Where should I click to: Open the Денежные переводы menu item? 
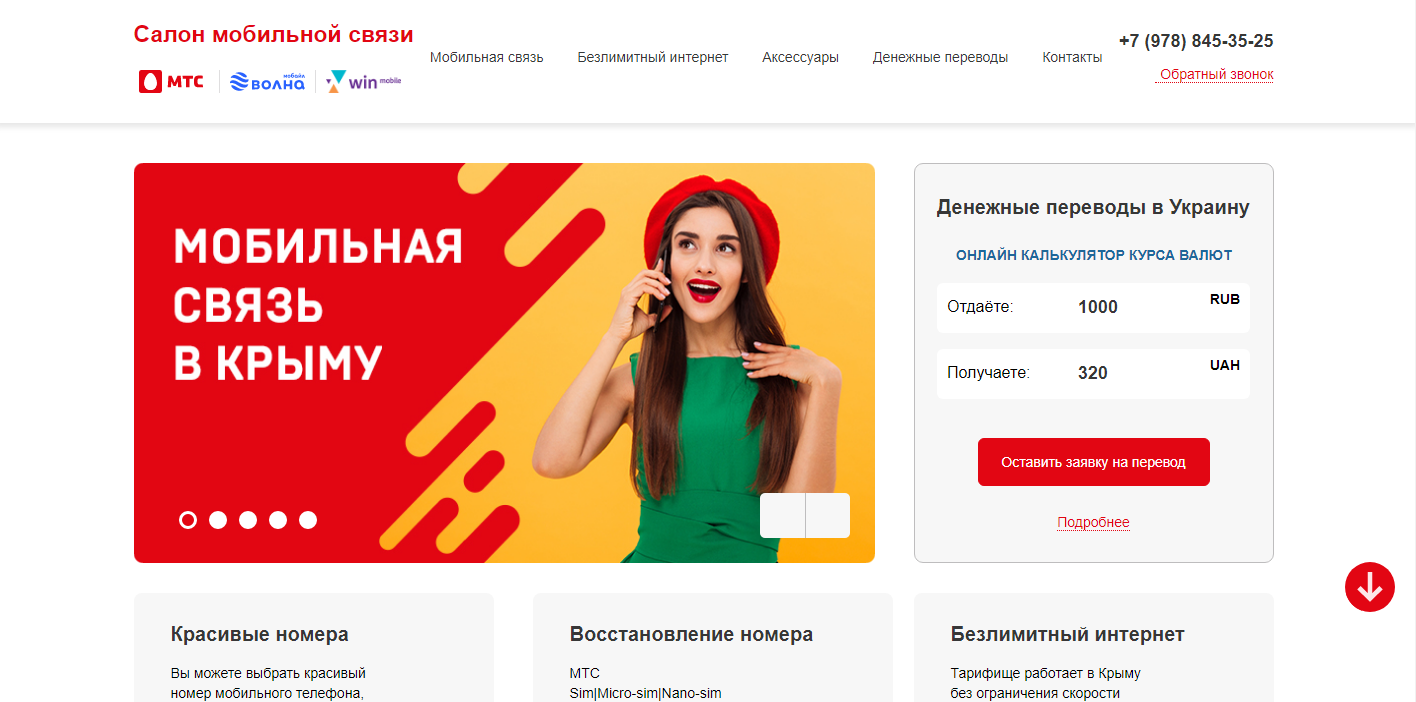940,57
